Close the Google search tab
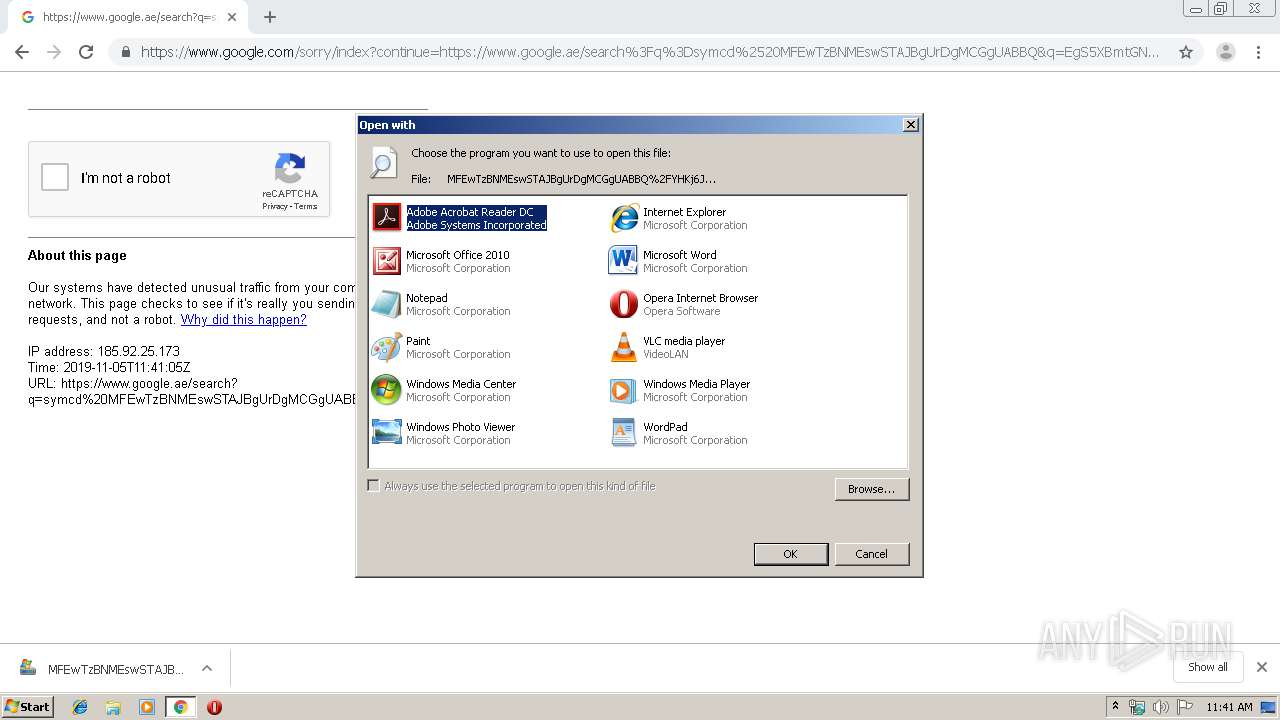 tap(232, 17)
